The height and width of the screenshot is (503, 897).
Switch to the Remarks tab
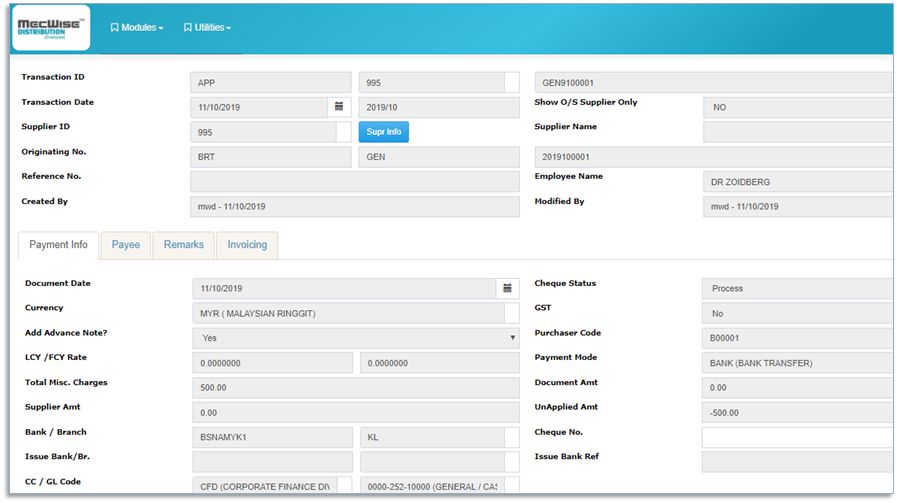coord(183,245)
